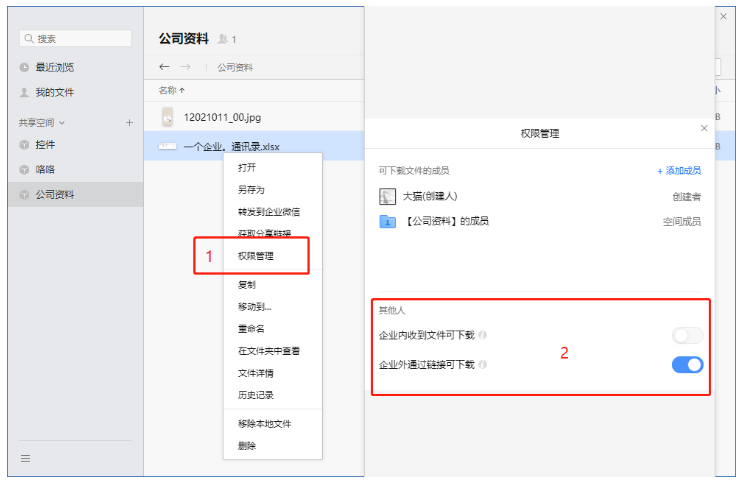Viewport: 743px width, 486px height.
Task: Click plus icon to add shared space
Action: (129, 123)
